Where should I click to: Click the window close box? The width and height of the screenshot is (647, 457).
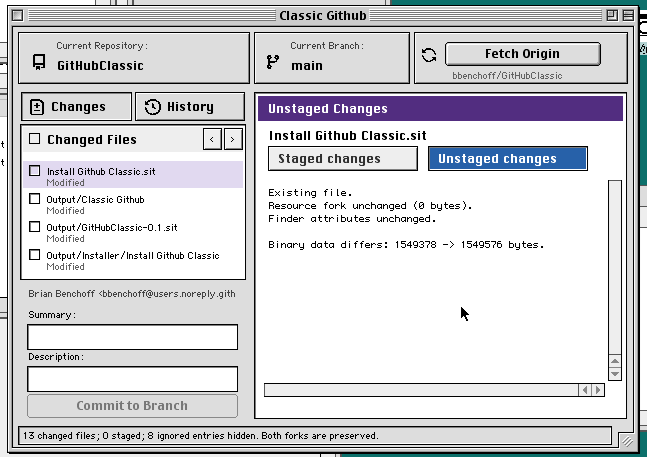pyautogui.click(x=17, y=16)
